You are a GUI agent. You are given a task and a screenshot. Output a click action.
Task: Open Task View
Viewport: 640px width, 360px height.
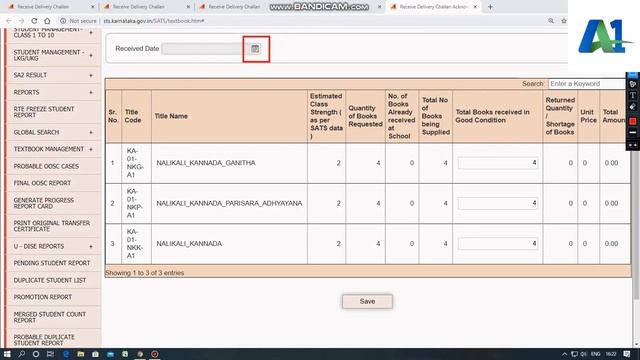pos(50,354)
